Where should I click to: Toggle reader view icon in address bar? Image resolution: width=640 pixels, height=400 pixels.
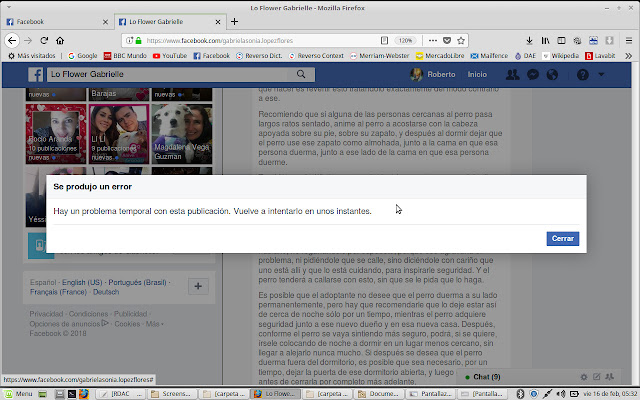click(x=384, y=40)
